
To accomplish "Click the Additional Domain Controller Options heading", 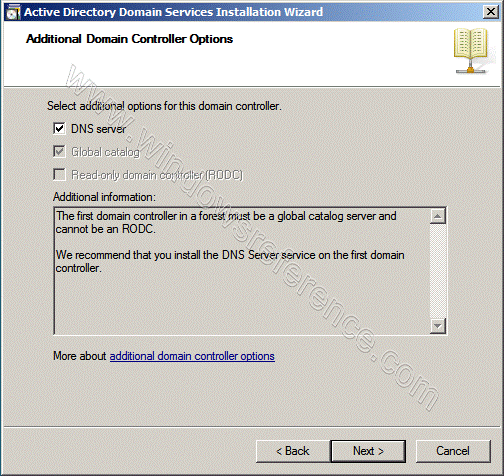I will pos(129,39).
